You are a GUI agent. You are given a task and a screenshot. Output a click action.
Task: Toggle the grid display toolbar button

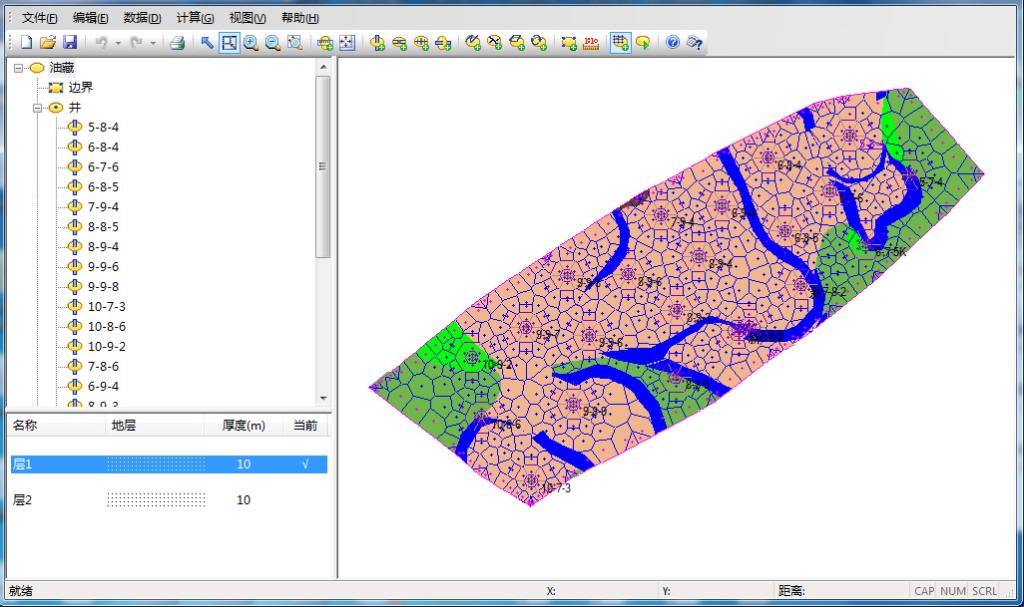coord(620,42)
